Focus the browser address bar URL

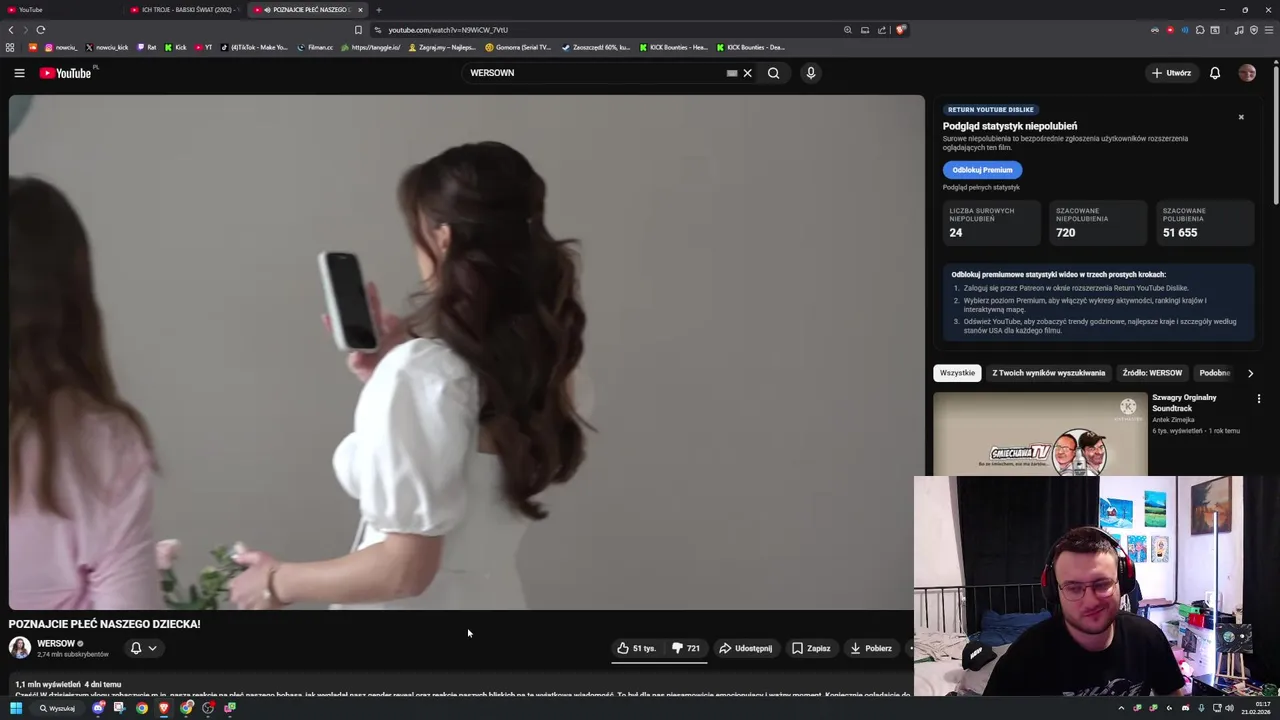coord(448,30)
